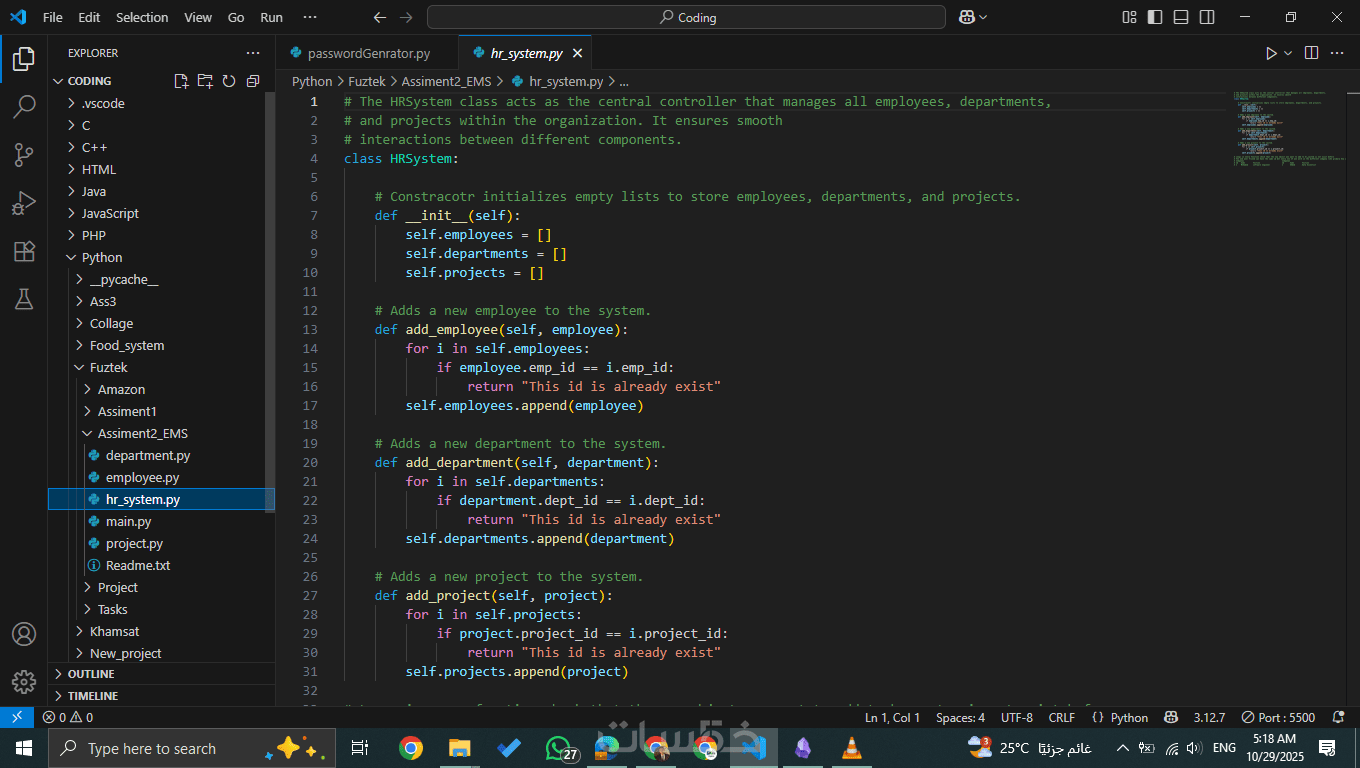Click the Run Python File play button
The image size is (1360, 768).
[x=1271, y=53]
